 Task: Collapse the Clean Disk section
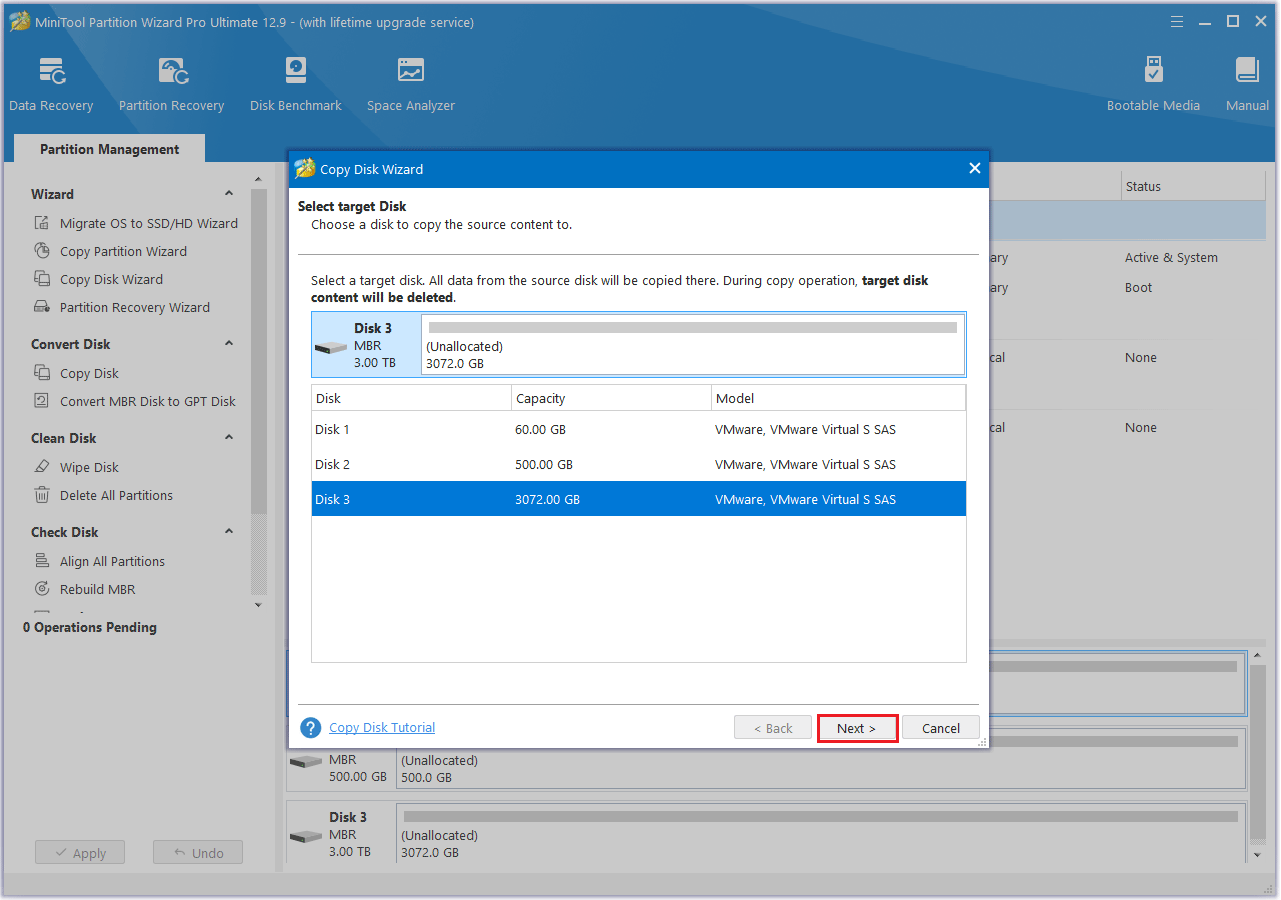tap(229, 438)
